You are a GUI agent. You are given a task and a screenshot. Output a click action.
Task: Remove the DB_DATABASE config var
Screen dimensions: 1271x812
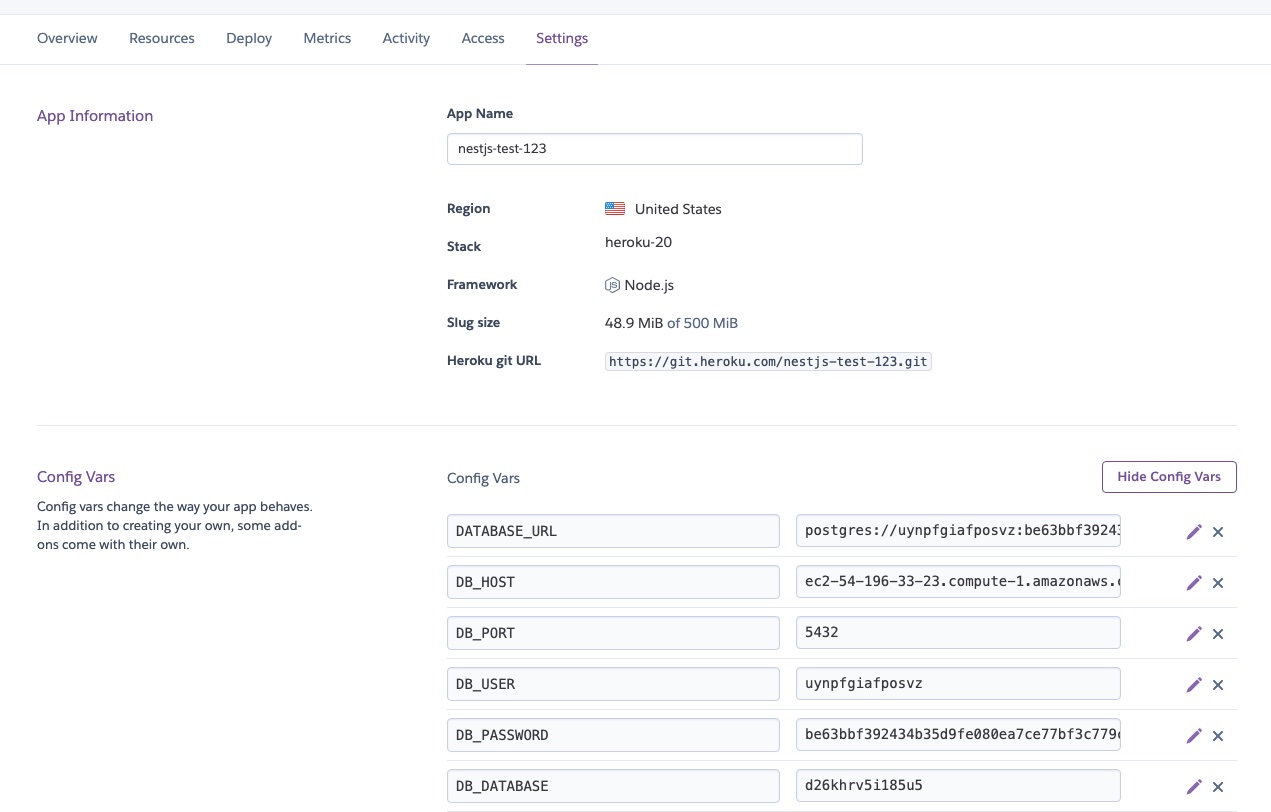click(1218, 787)
